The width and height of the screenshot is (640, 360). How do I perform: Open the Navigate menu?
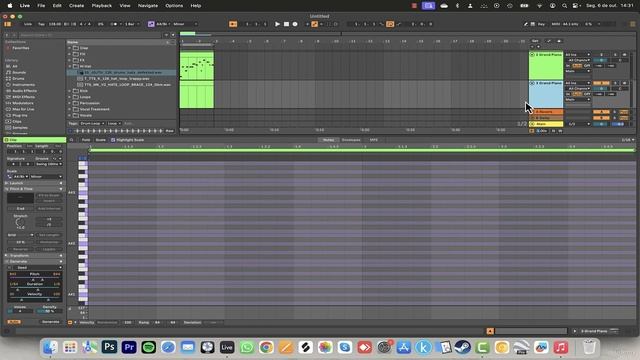pos(148,6)
